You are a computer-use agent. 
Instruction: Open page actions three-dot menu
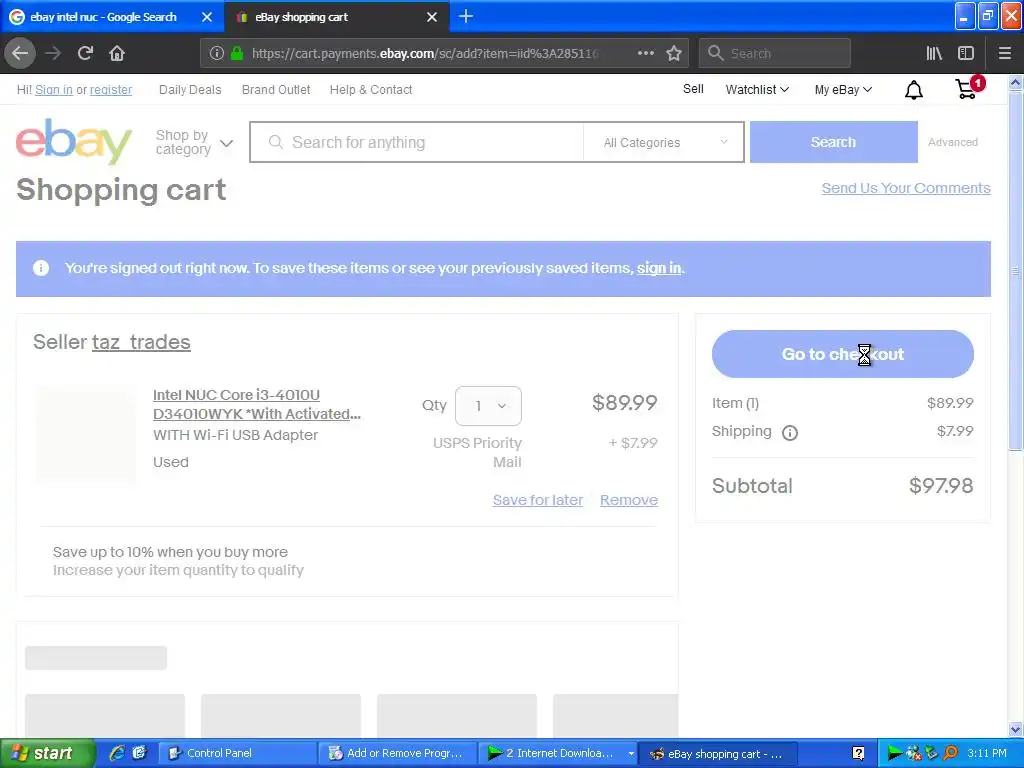645,53
